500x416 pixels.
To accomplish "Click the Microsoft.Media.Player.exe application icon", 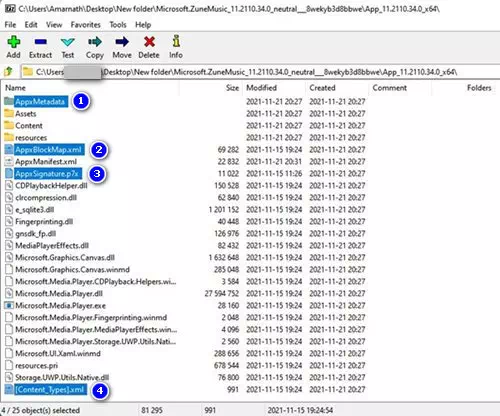I will point(9,306).
